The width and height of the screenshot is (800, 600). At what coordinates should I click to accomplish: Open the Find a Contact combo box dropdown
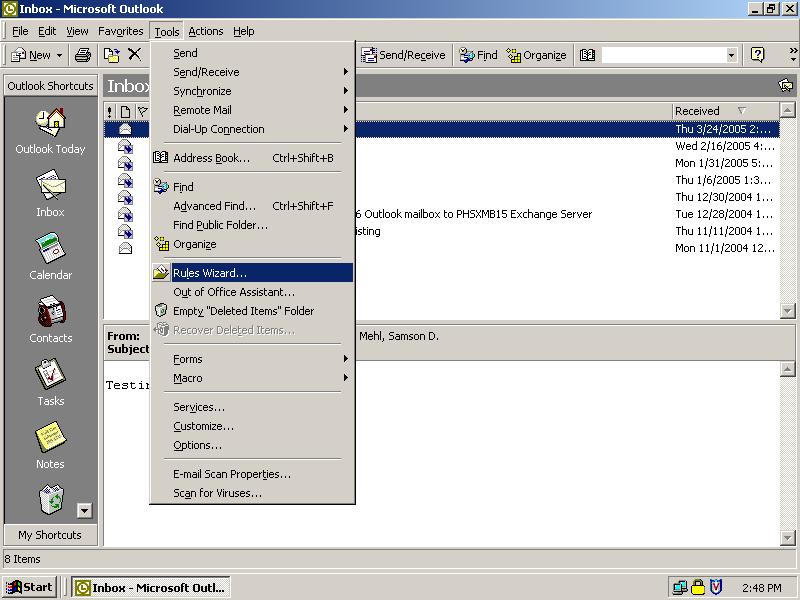click(731, 55)
